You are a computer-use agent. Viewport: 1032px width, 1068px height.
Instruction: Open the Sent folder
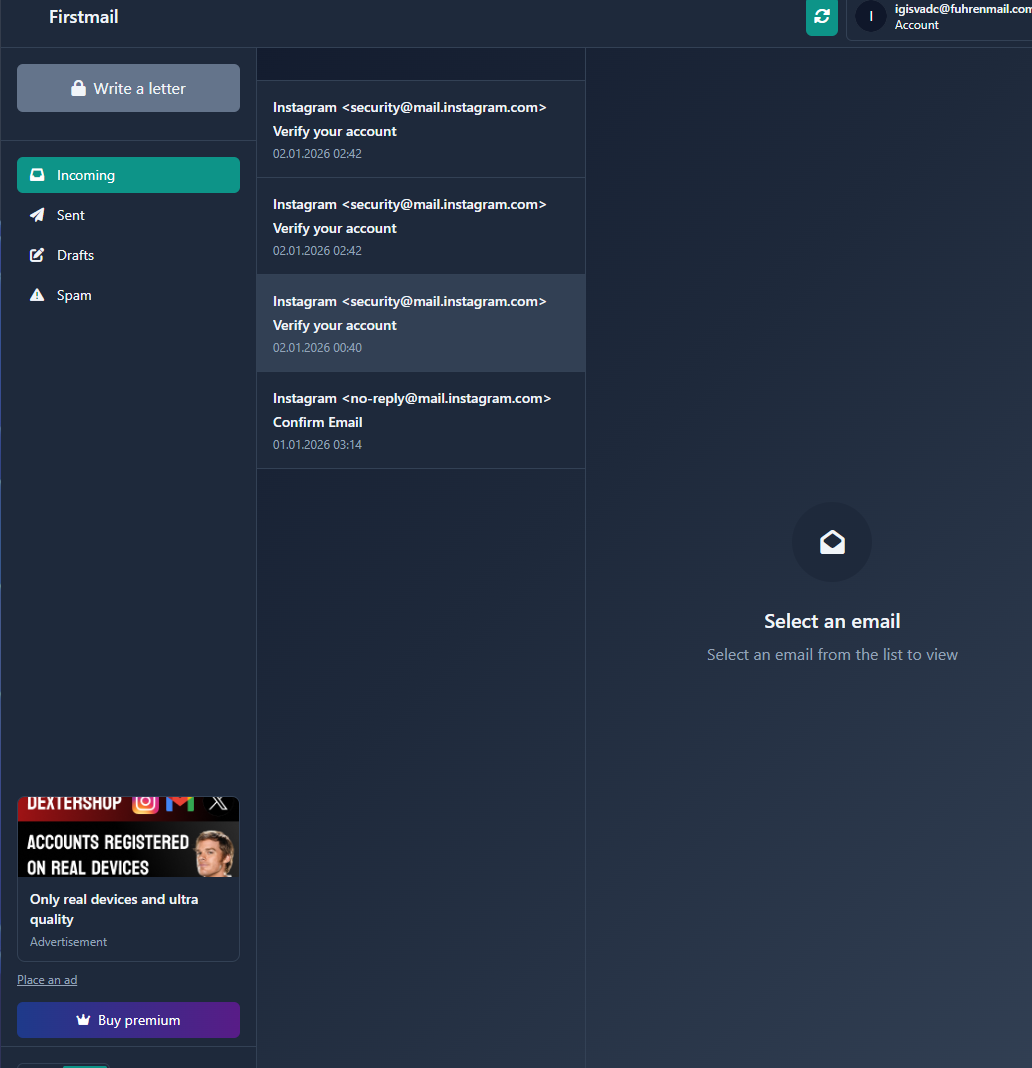coord(128,215)
